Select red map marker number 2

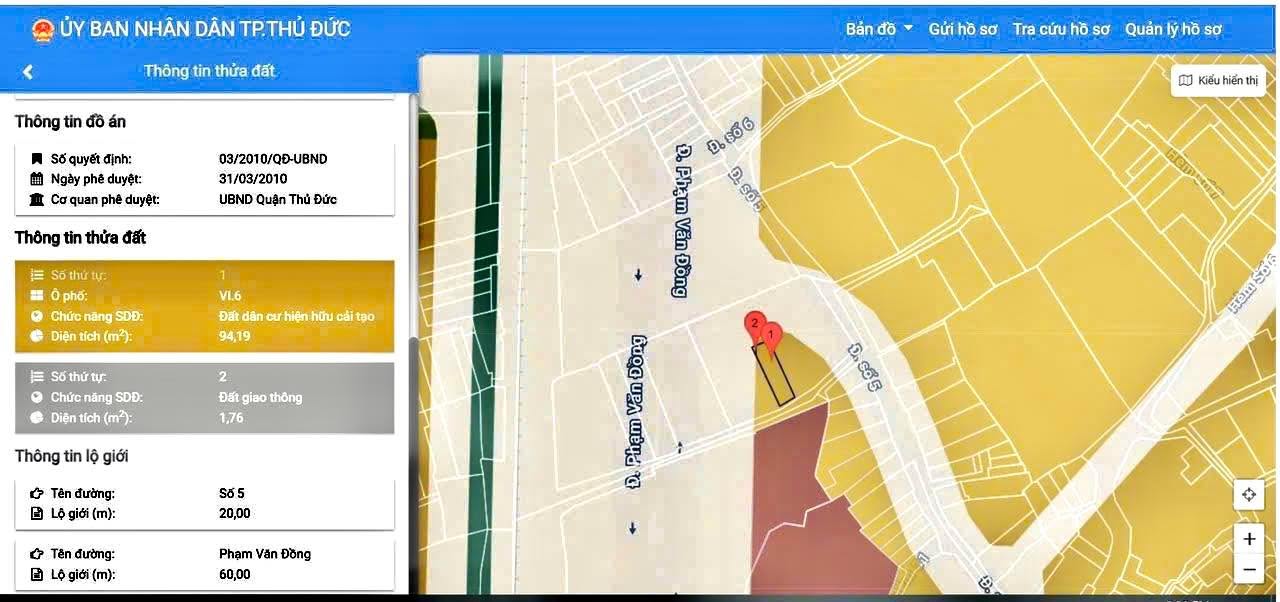(x=754, y=324)
